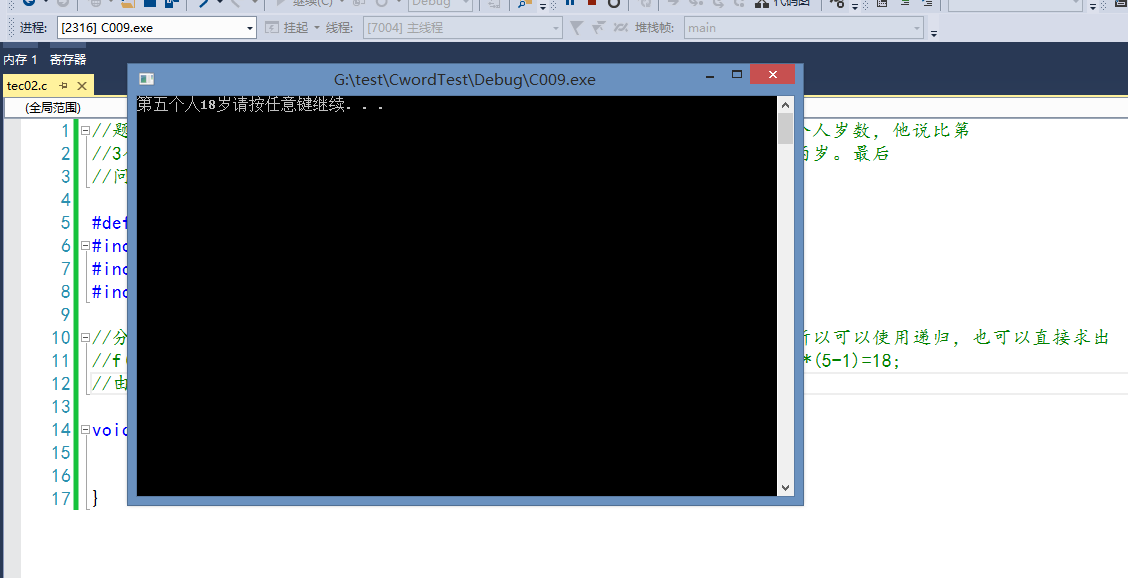The height and width of the screenshot is (578, 1128).
Task: Close the tec02.c tab
Action: tap(81, 86)
